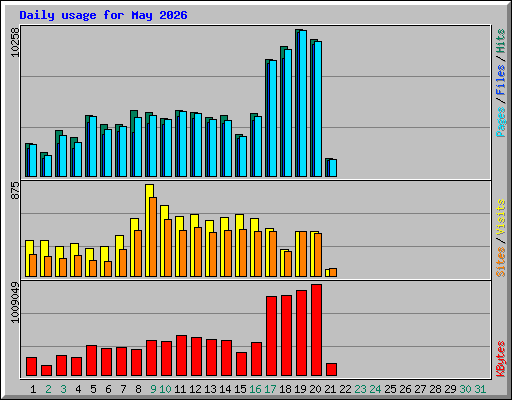Viewport: 512px width, 400px height.
Task: Click the Pages legend label
Action: pos(501,122)
